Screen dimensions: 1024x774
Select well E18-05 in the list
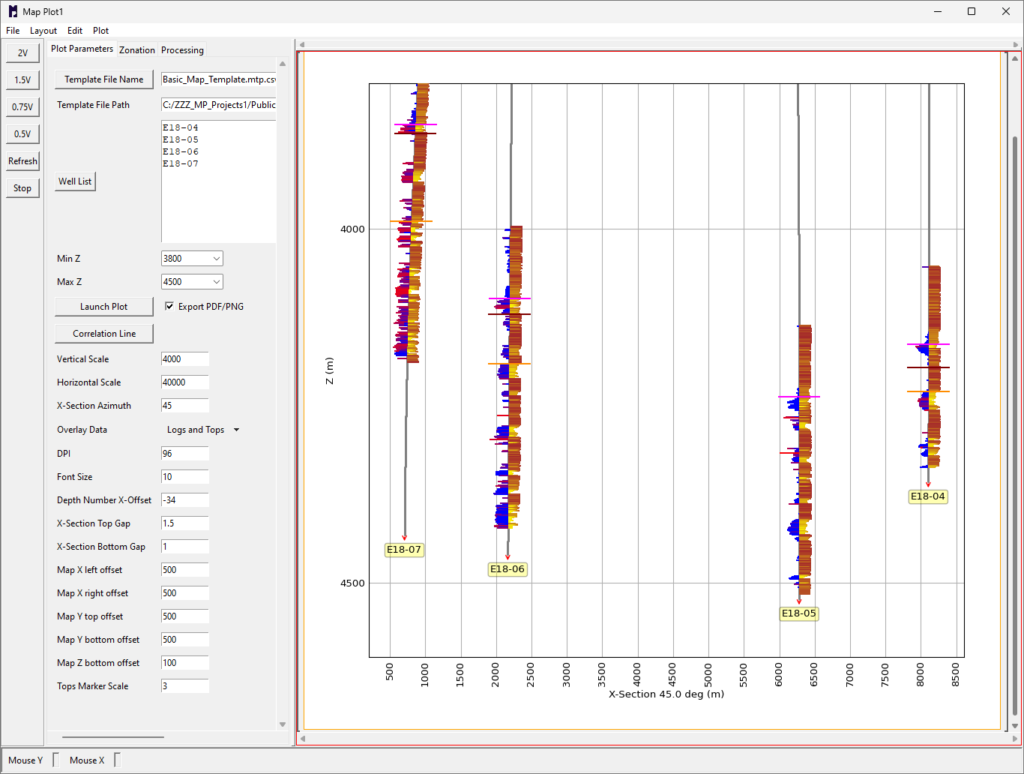tap(180, 139)
